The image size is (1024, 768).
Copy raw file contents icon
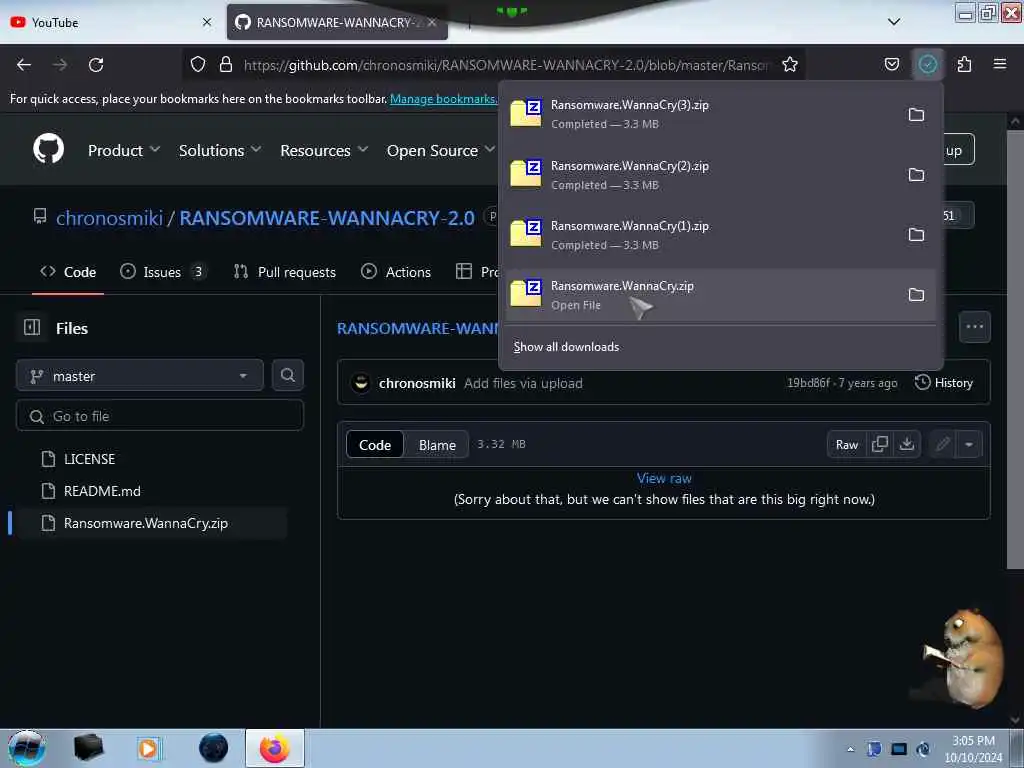[x=880, y=445]
